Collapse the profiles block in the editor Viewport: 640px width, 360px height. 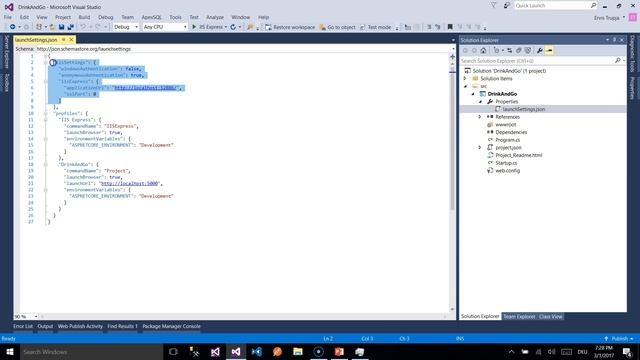46,113
